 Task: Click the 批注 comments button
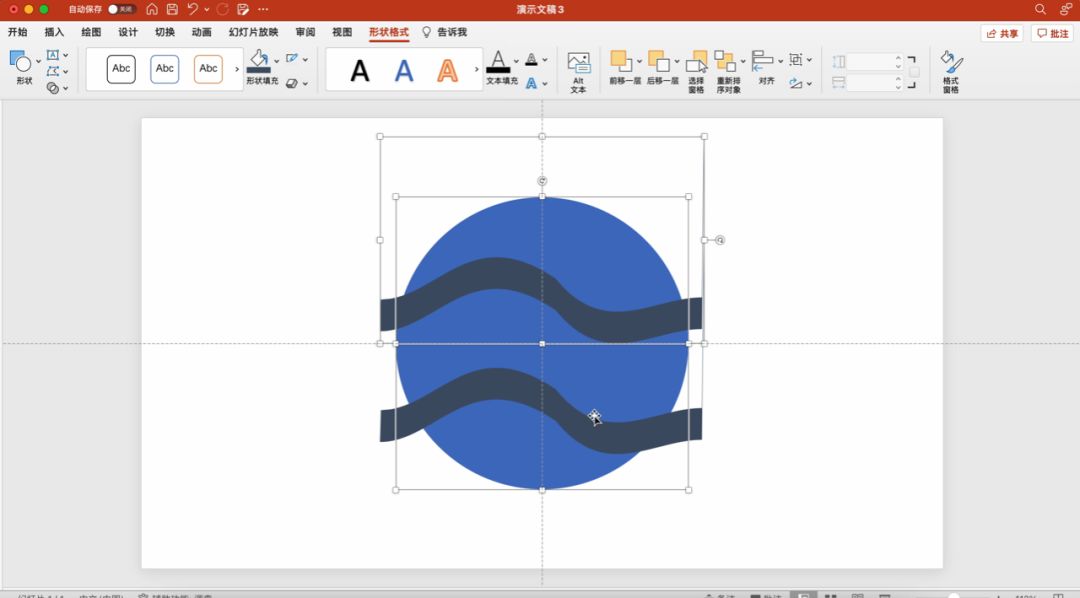tap(1052, 33)
